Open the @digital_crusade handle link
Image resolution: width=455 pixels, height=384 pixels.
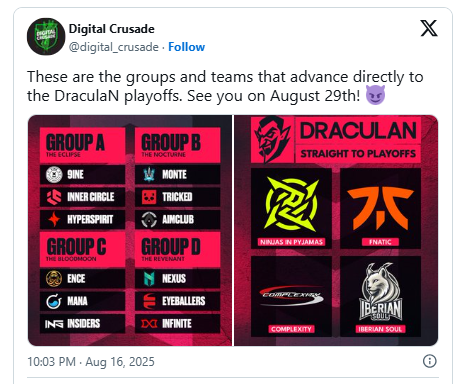pyautogui.click(x=114, y=47)
